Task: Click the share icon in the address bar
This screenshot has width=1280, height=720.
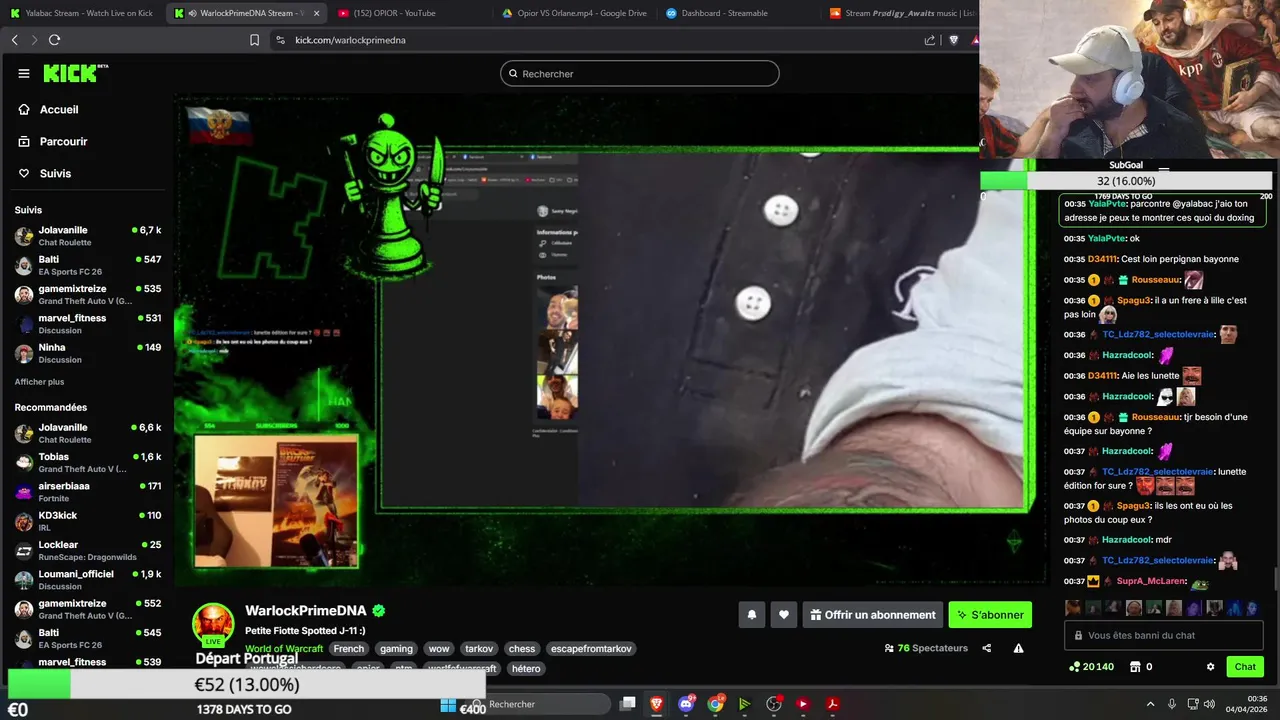Action: click(x=930, y=40)
